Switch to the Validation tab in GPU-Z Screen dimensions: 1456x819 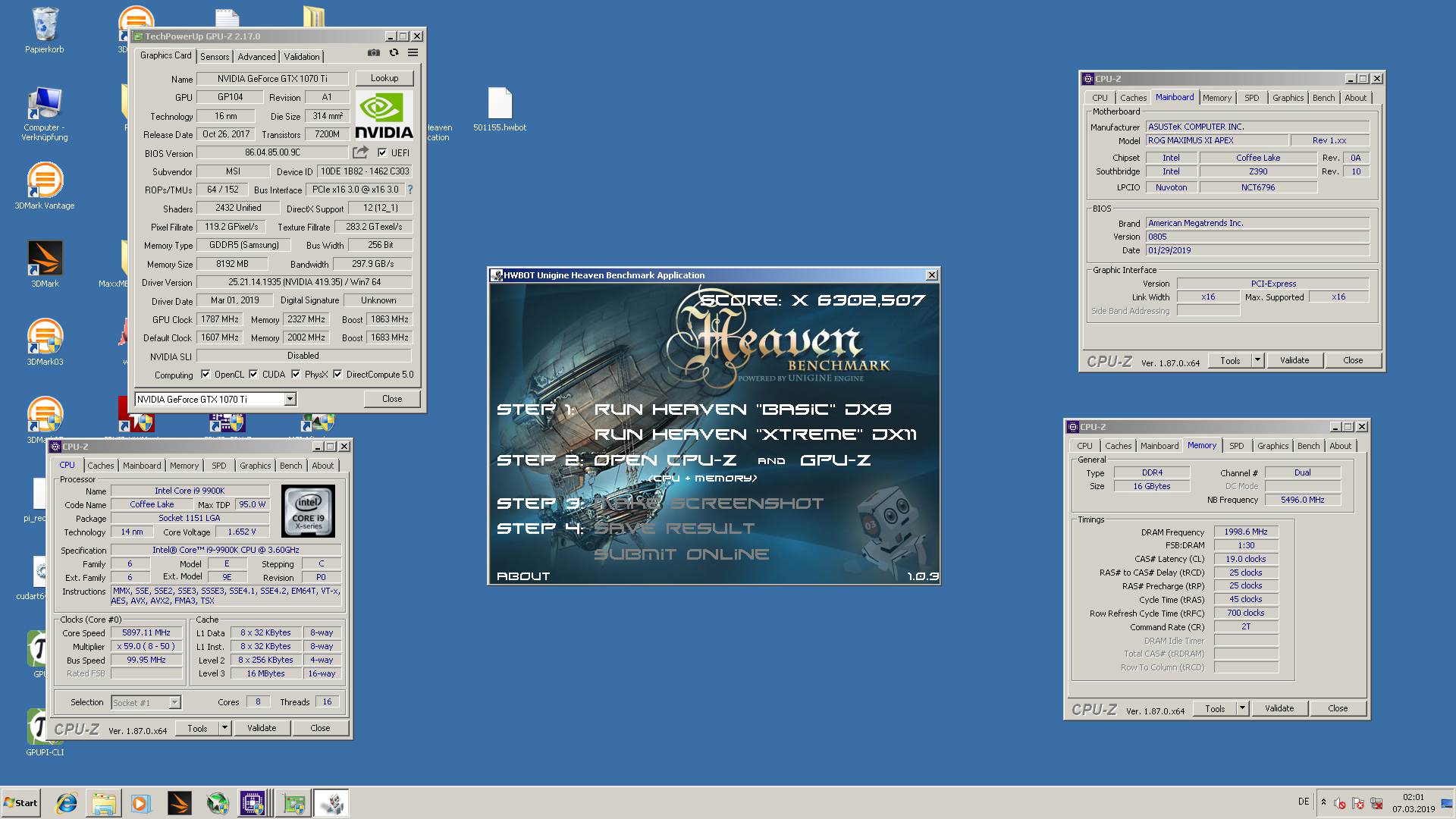pyautogui.click(x=302, y=57)
